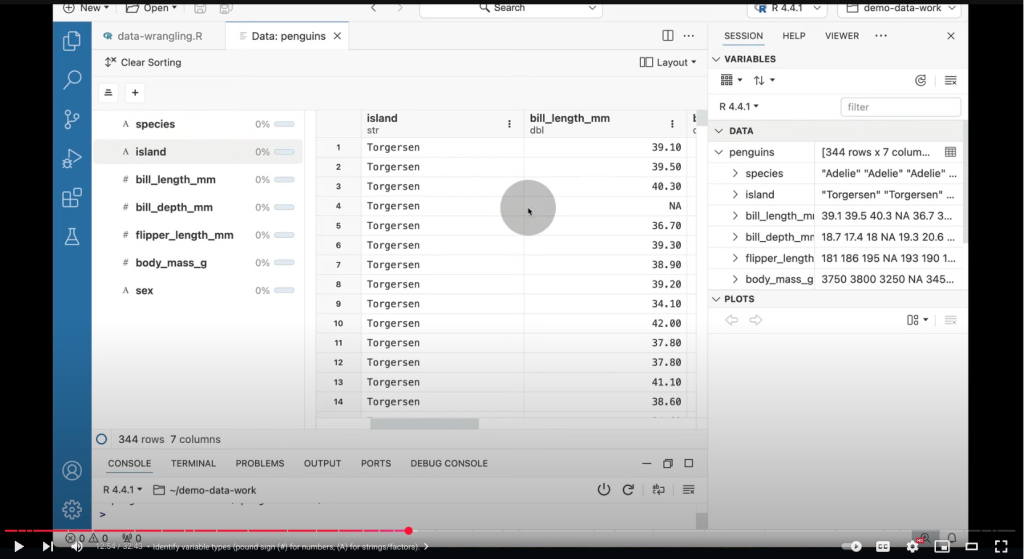
Task: Open the Testing flask view
Action: click(x=72, y=236)
